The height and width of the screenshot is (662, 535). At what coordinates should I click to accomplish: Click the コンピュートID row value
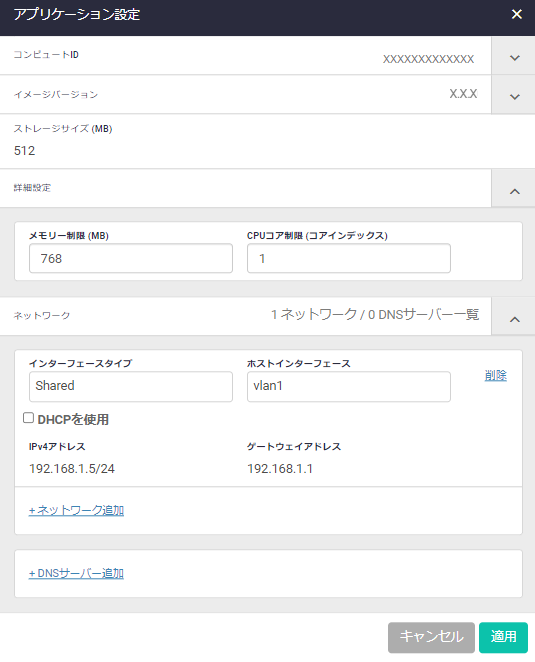point(428,59)
